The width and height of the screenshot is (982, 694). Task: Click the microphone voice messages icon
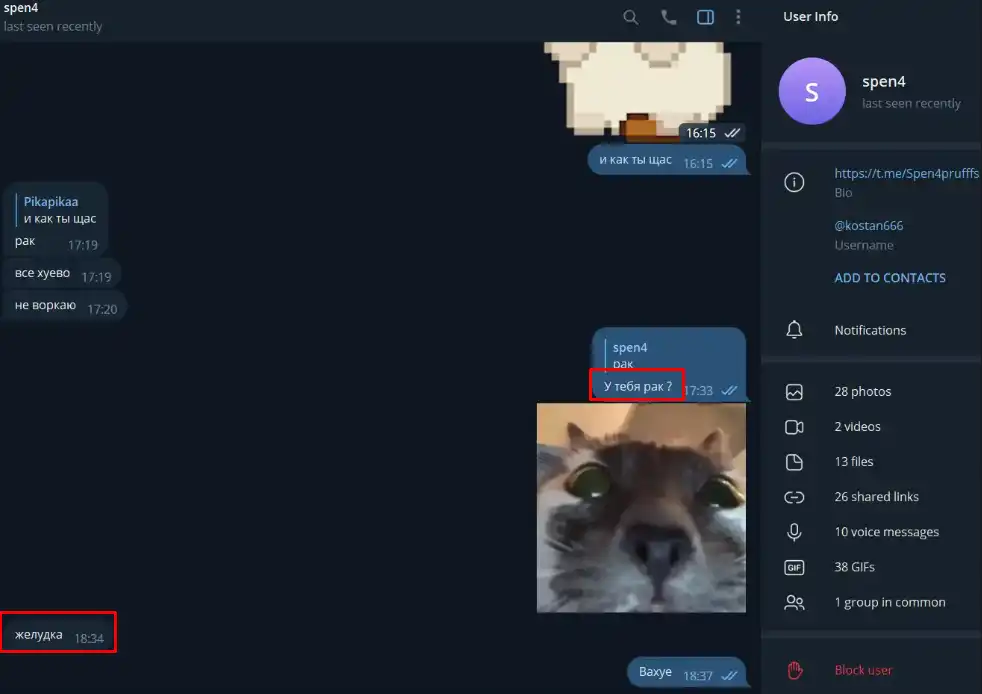[794, 532]
